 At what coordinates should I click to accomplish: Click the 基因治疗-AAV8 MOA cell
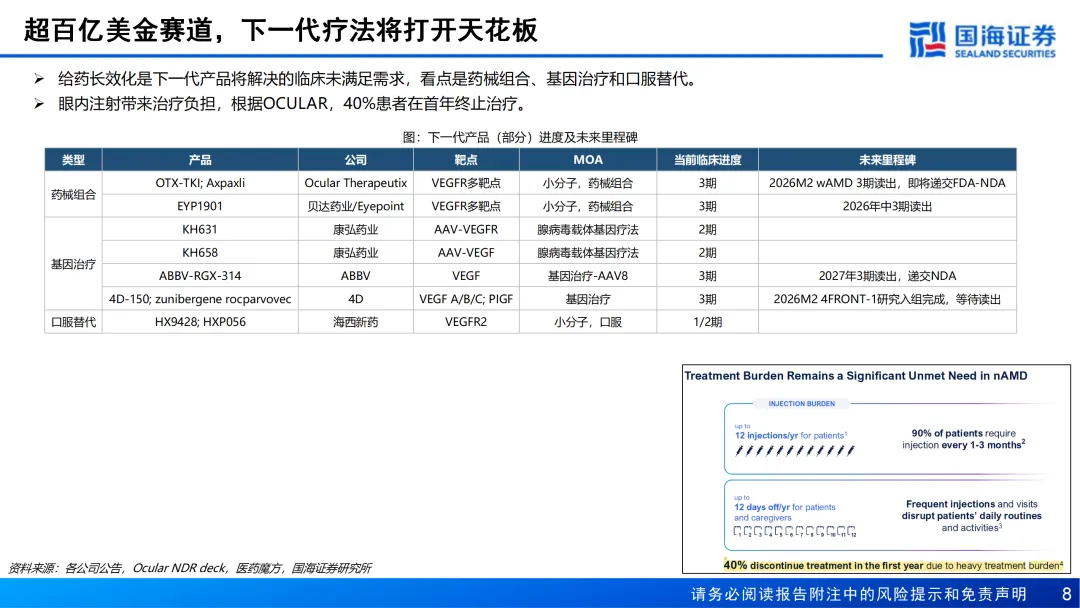point(588,275)
